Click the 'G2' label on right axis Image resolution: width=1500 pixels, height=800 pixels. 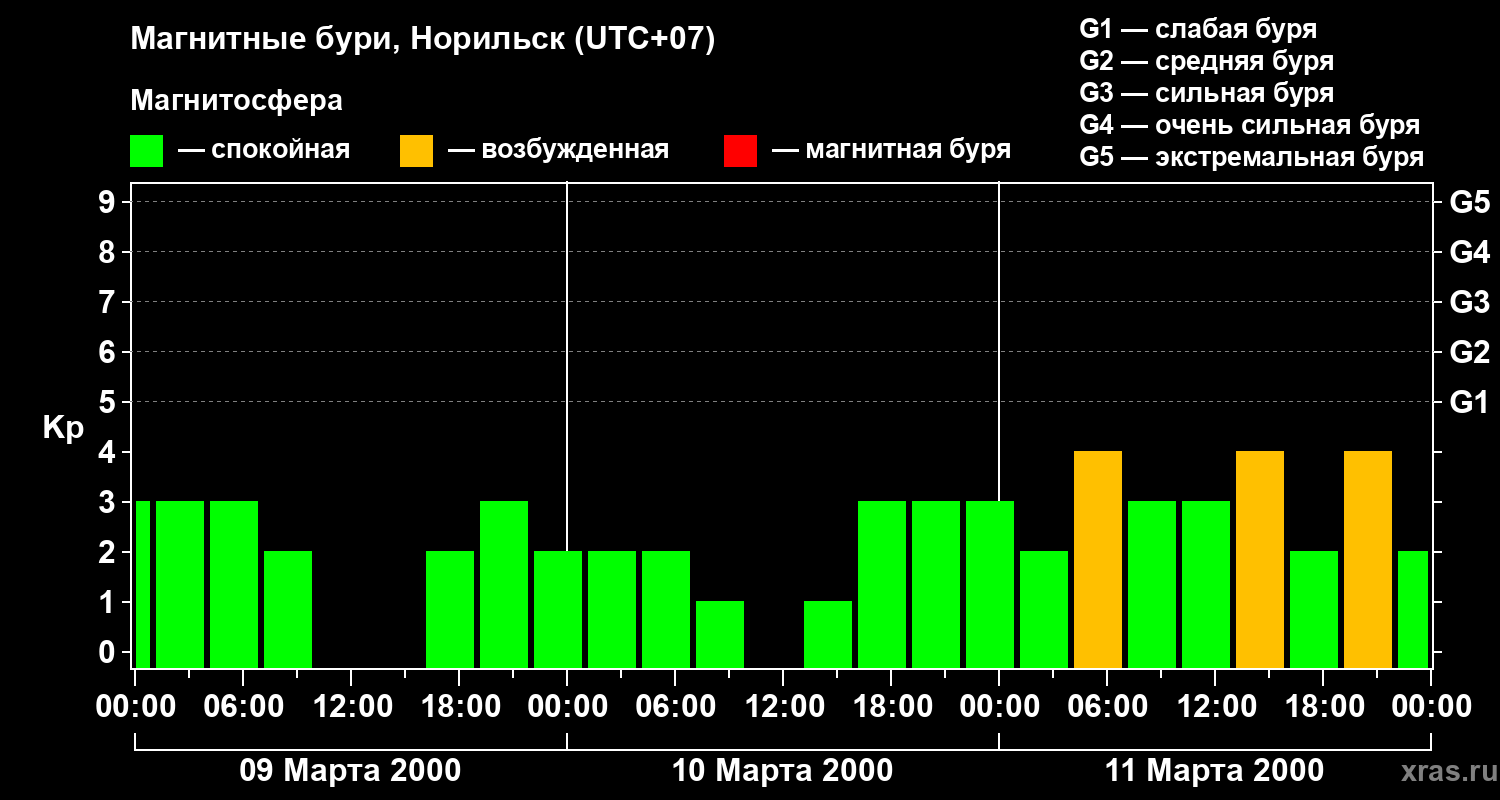(1469, 352)
